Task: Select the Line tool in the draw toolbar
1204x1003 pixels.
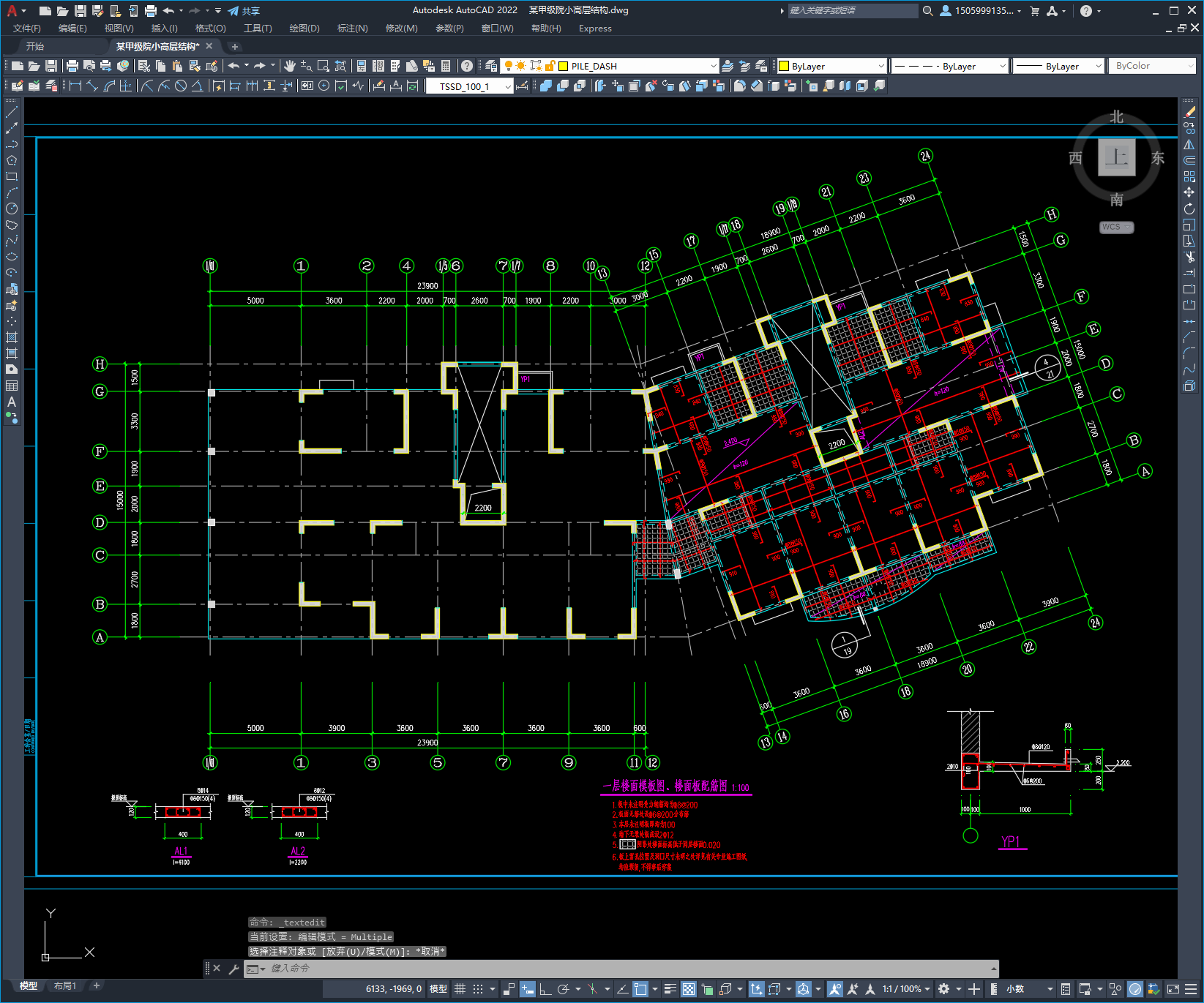Action: (x=12, y=112)
